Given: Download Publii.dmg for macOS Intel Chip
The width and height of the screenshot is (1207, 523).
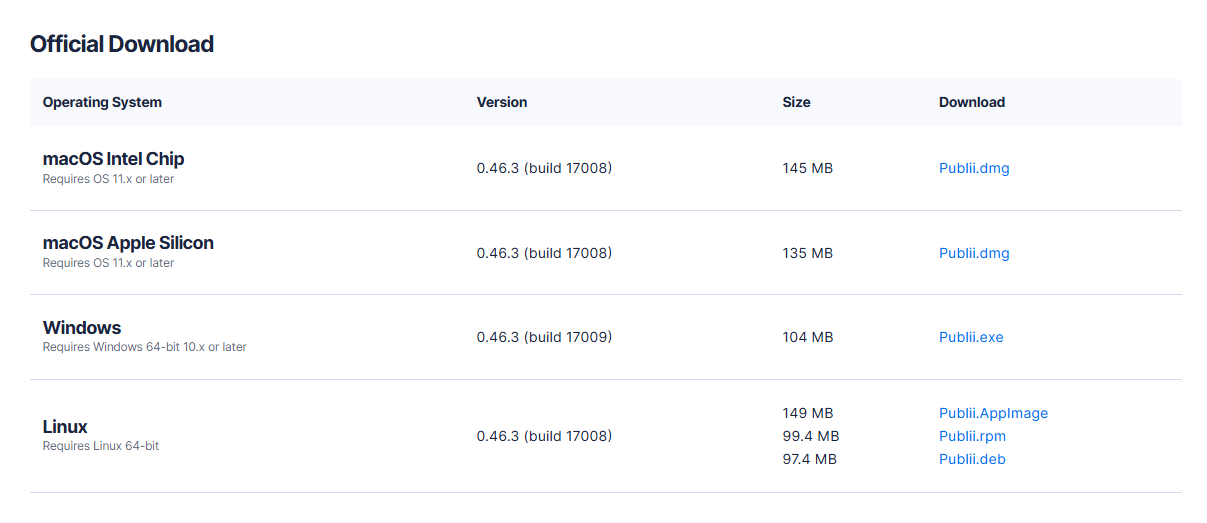Looking at the screenshot, I should point(974,168).
